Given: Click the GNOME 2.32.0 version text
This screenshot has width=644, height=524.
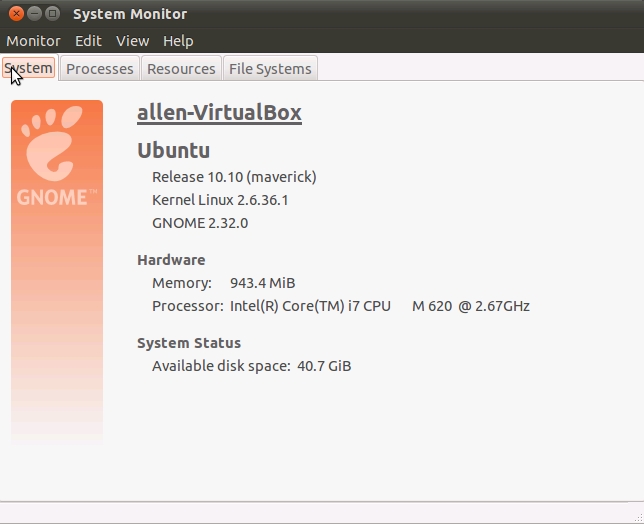Looking at the screenshot, I should point(200,223).
